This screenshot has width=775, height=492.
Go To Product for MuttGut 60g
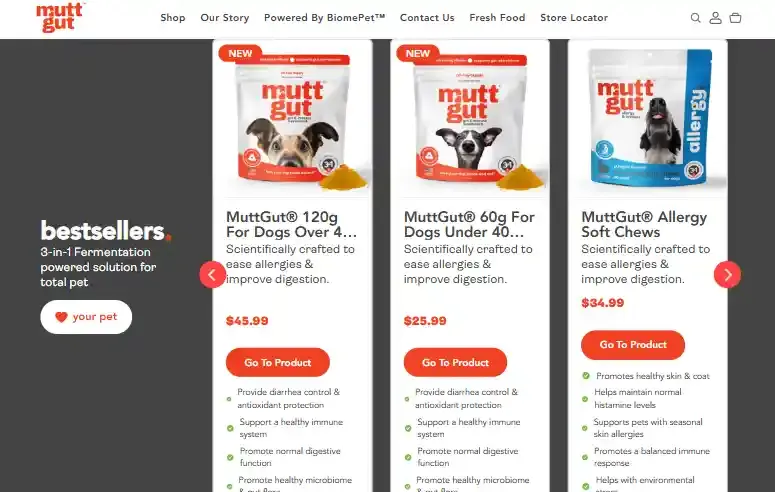coord(455,362)
